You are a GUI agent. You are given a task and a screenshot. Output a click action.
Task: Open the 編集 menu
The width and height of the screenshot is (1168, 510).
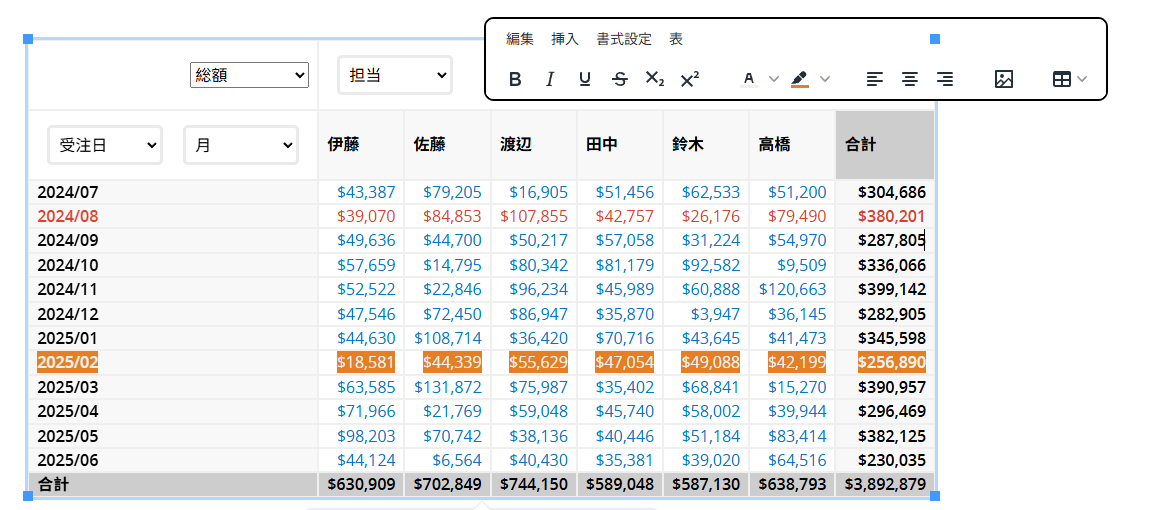(520, 39)
